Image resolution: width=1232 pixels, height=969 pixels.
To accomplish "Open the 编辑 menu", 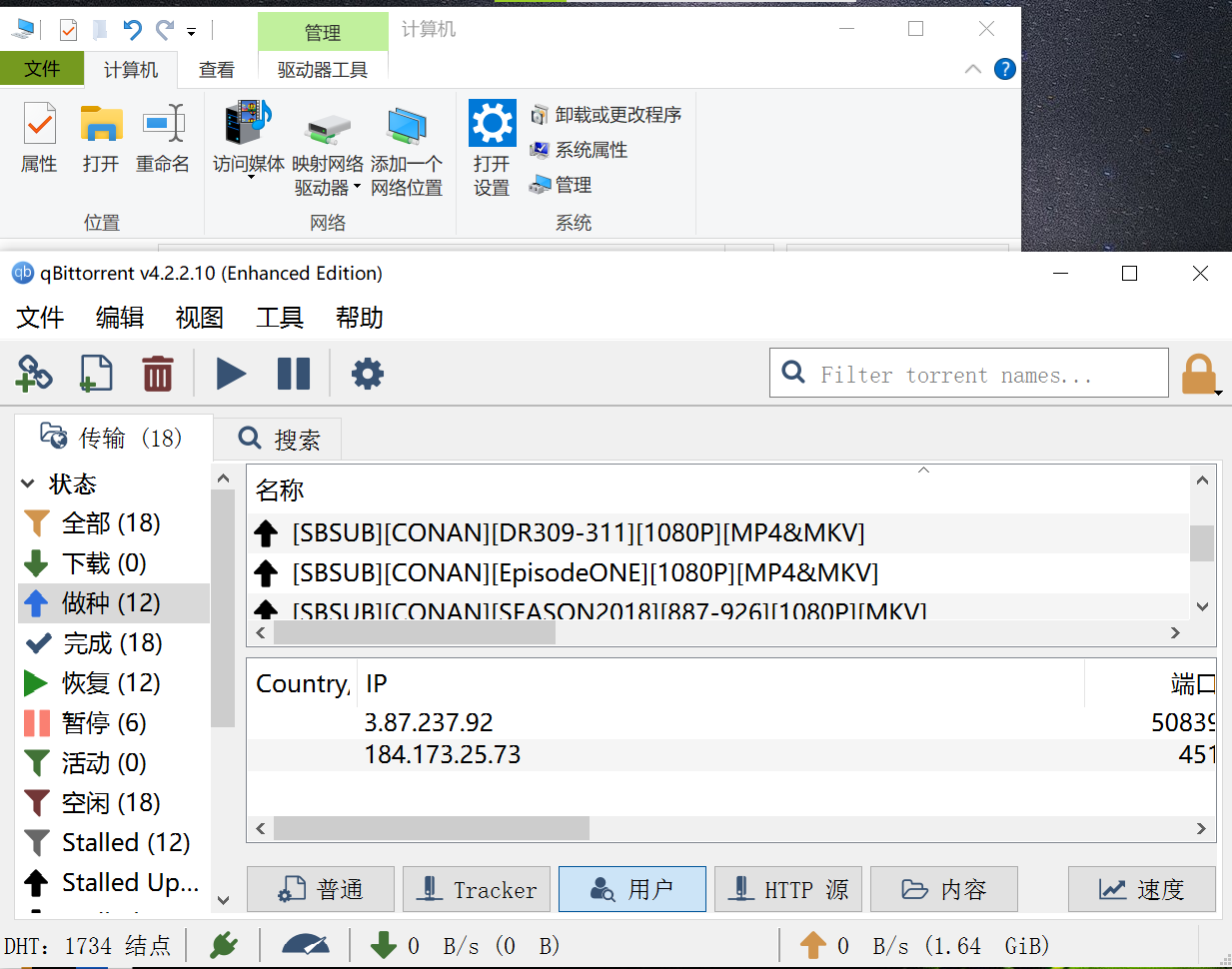I will coord(120,318).
